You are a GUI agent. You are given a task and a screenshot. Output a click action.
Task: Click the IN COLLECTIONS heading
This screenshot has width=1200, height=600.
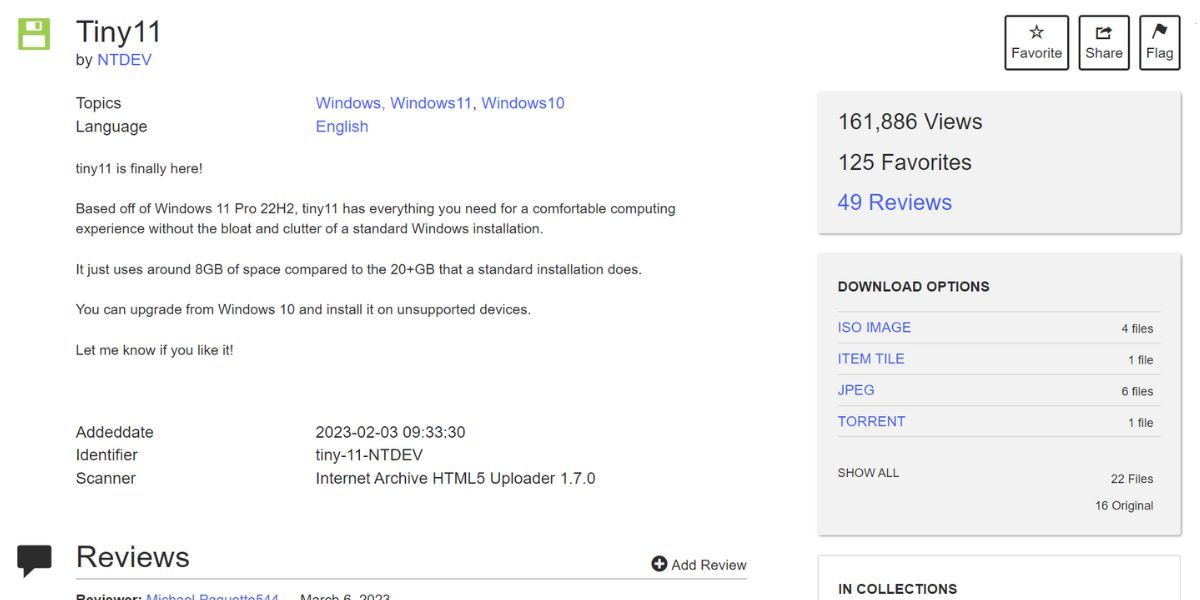click(897, 589)
